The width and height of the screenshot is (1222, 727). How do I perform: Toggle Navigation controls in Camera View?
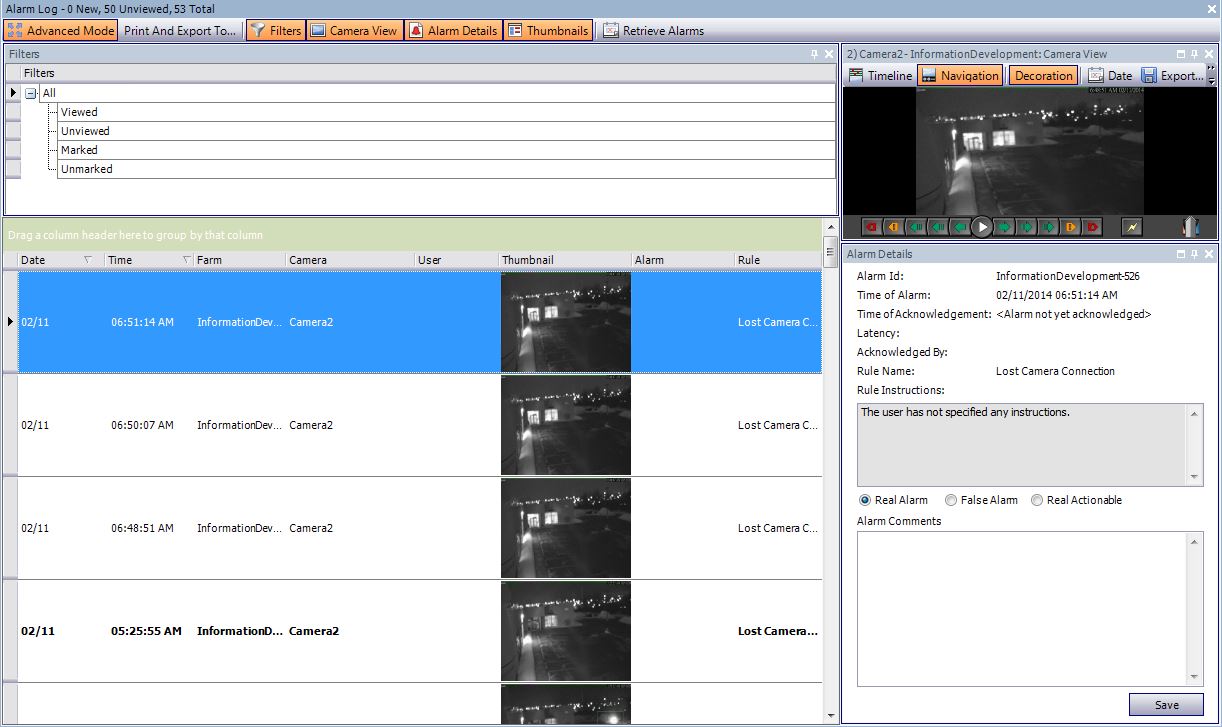(x=960, y=75)
